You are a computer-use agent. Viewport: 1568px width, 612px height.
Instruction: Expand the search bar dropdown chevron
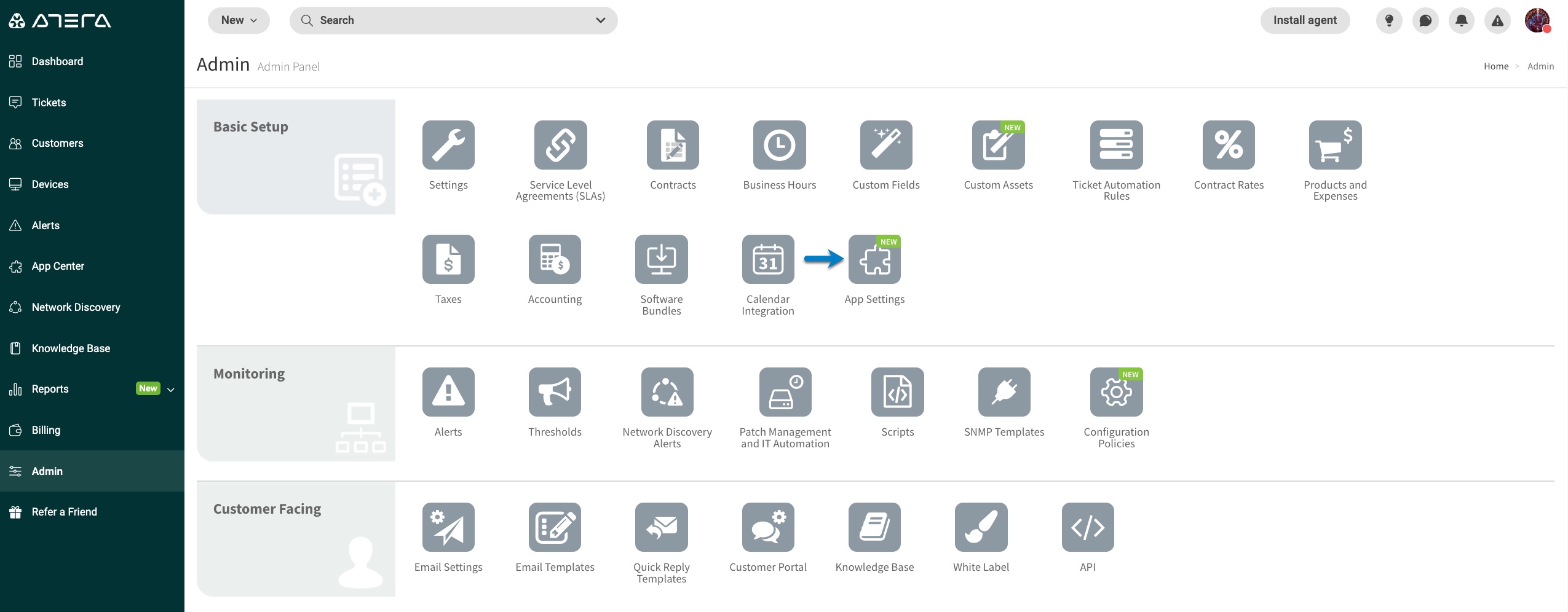click(x=600, y=20)
